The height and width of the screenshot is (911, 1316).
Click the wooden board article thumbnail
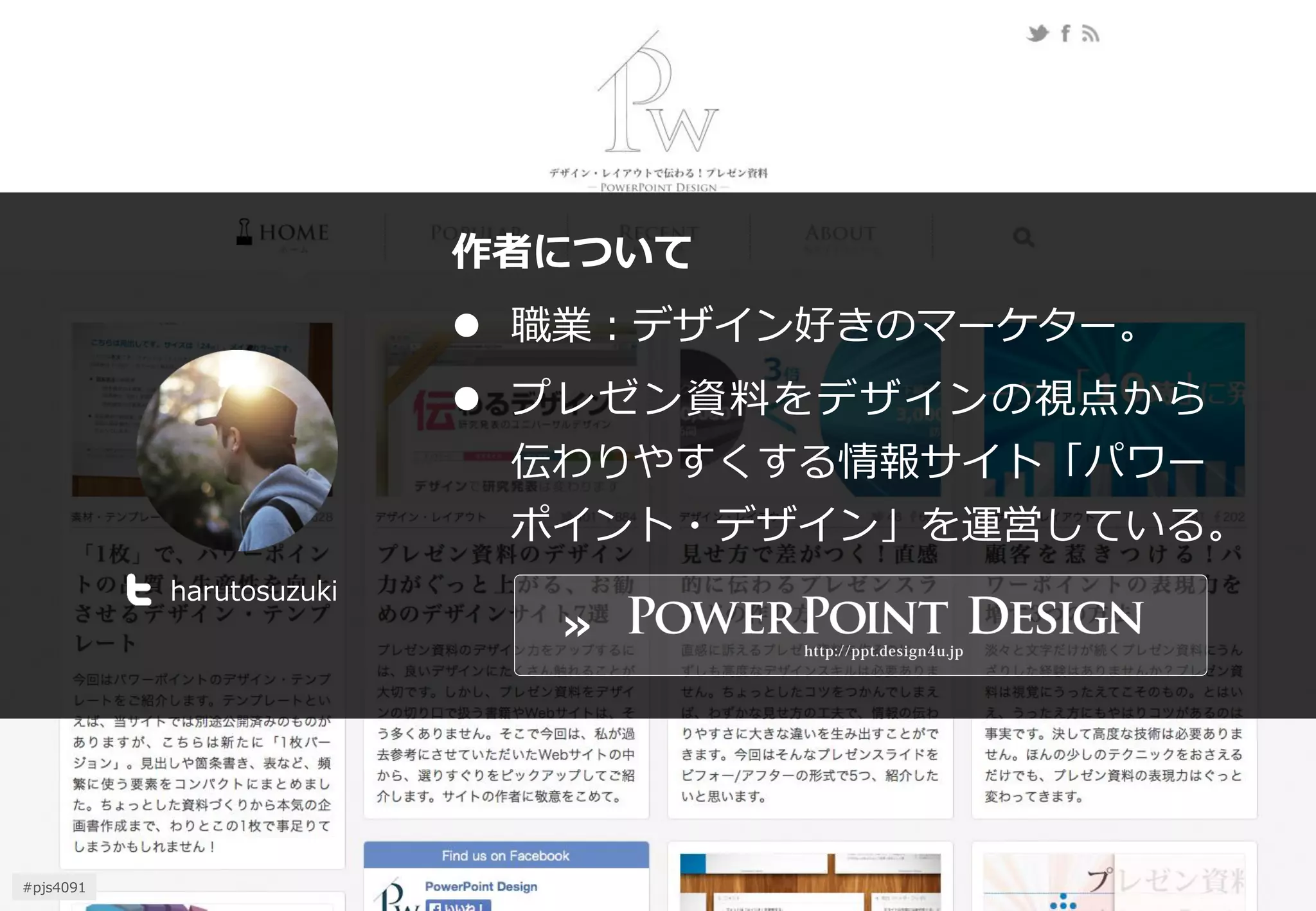point(810,882)
